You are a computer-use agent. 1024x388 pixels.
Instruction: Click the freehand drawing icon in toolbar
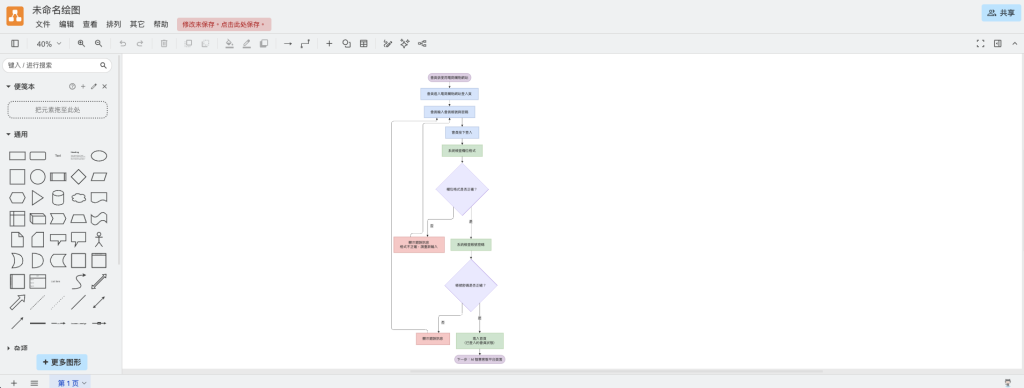click(x=388, y=44)
